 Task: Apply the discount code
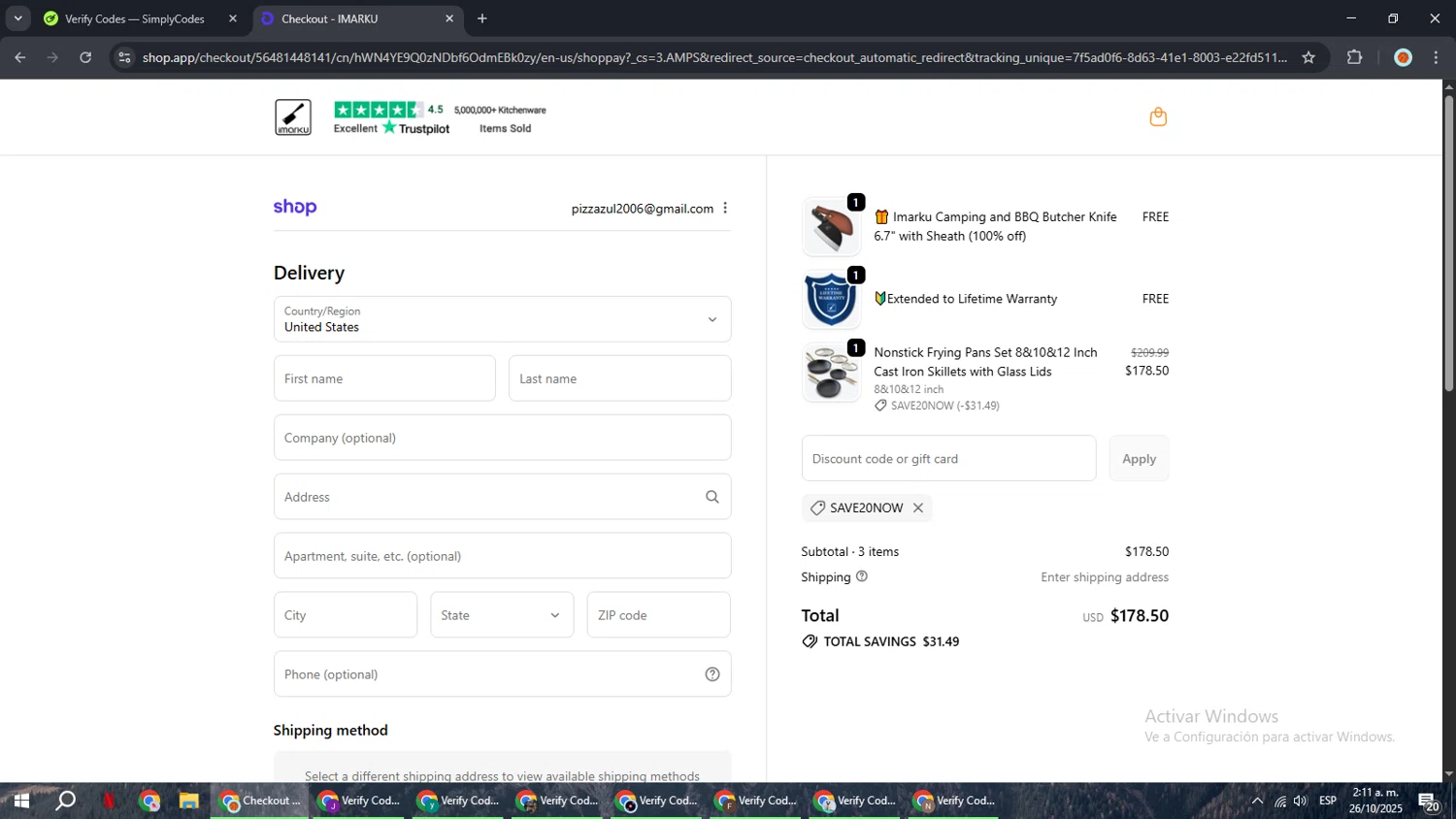pyautogui.click(x=1139, y=458)
